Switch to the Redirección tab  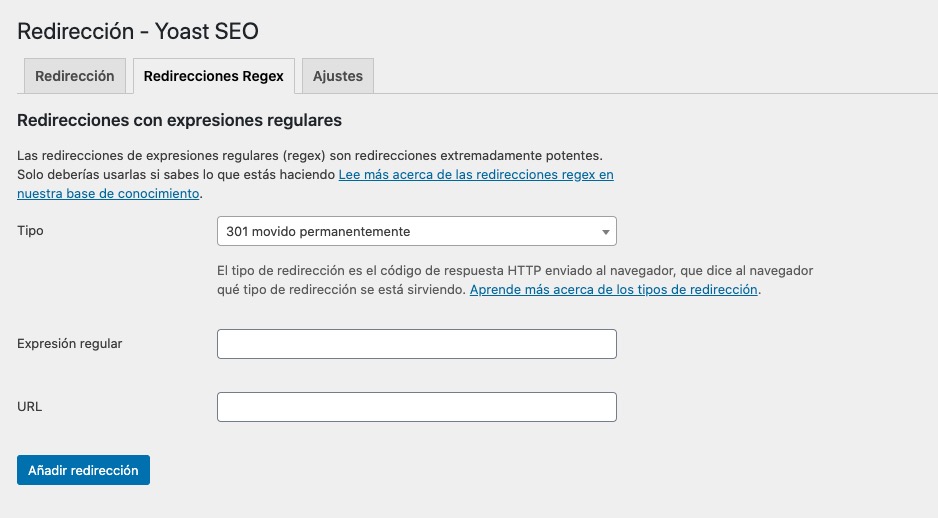(x=74, y=76)
